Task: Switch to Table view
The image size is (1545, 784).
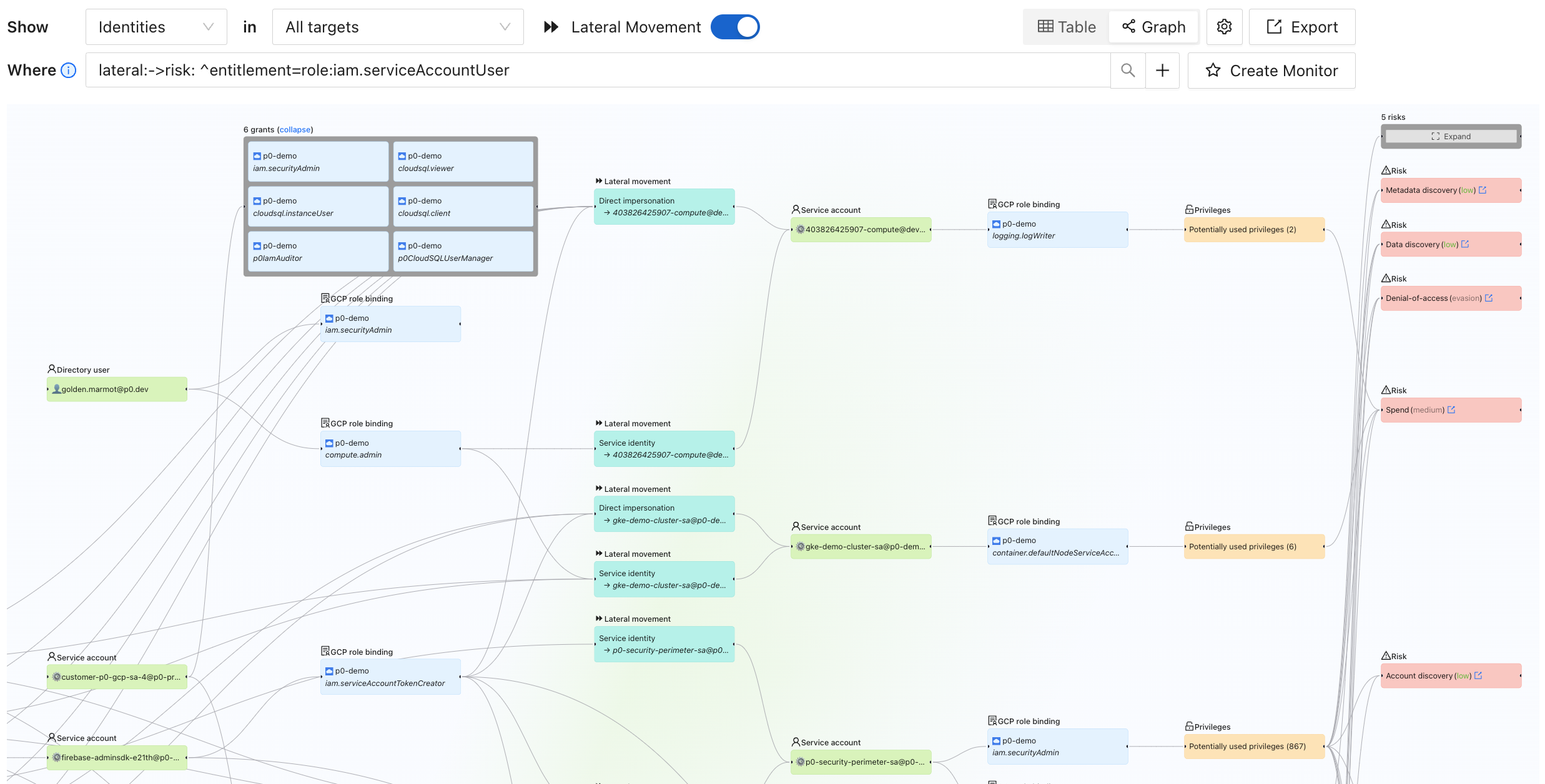Action: [x=1067, y=27]
